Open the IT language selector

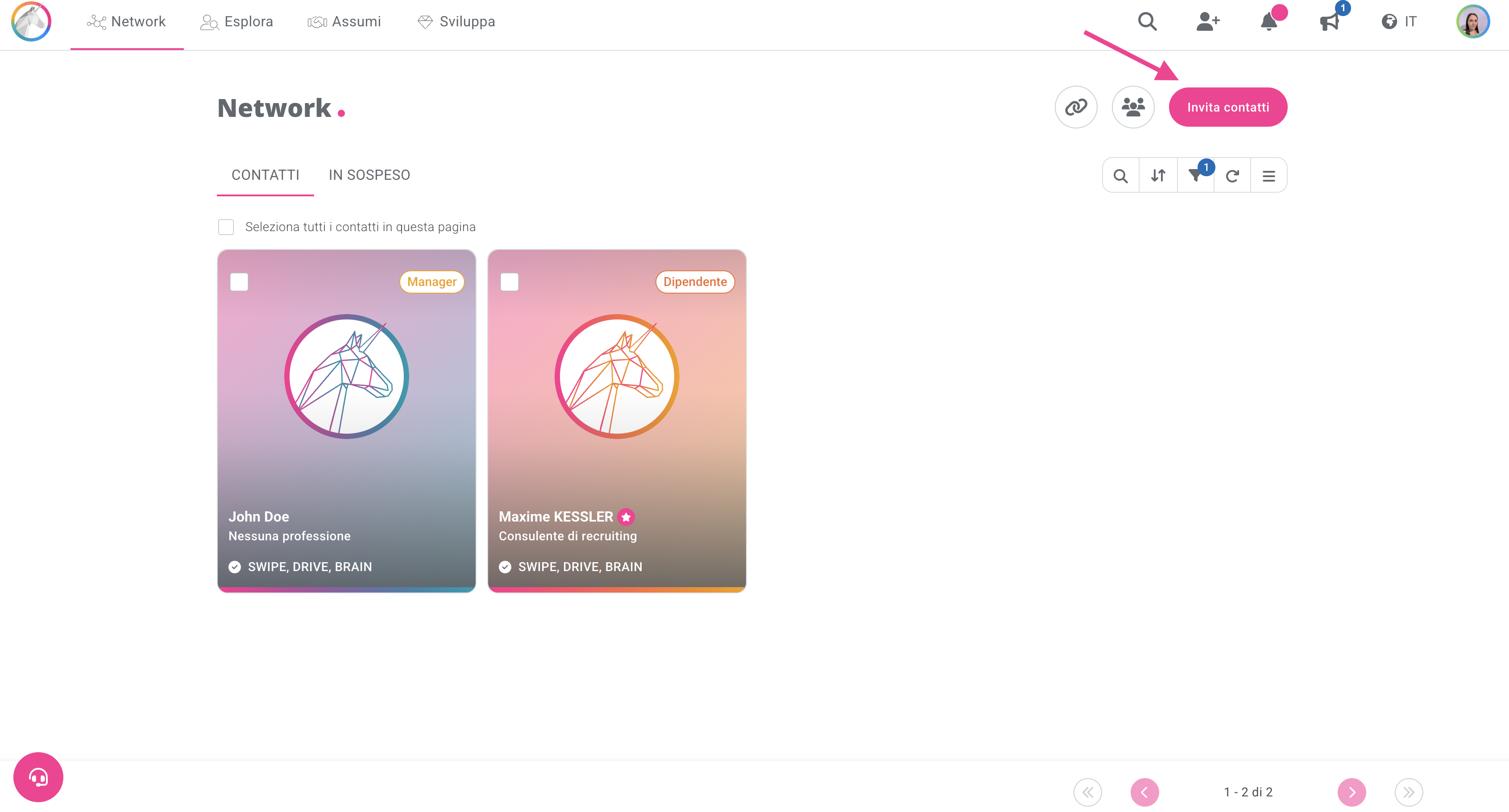pyautogui.click(x=1399, y=22)
